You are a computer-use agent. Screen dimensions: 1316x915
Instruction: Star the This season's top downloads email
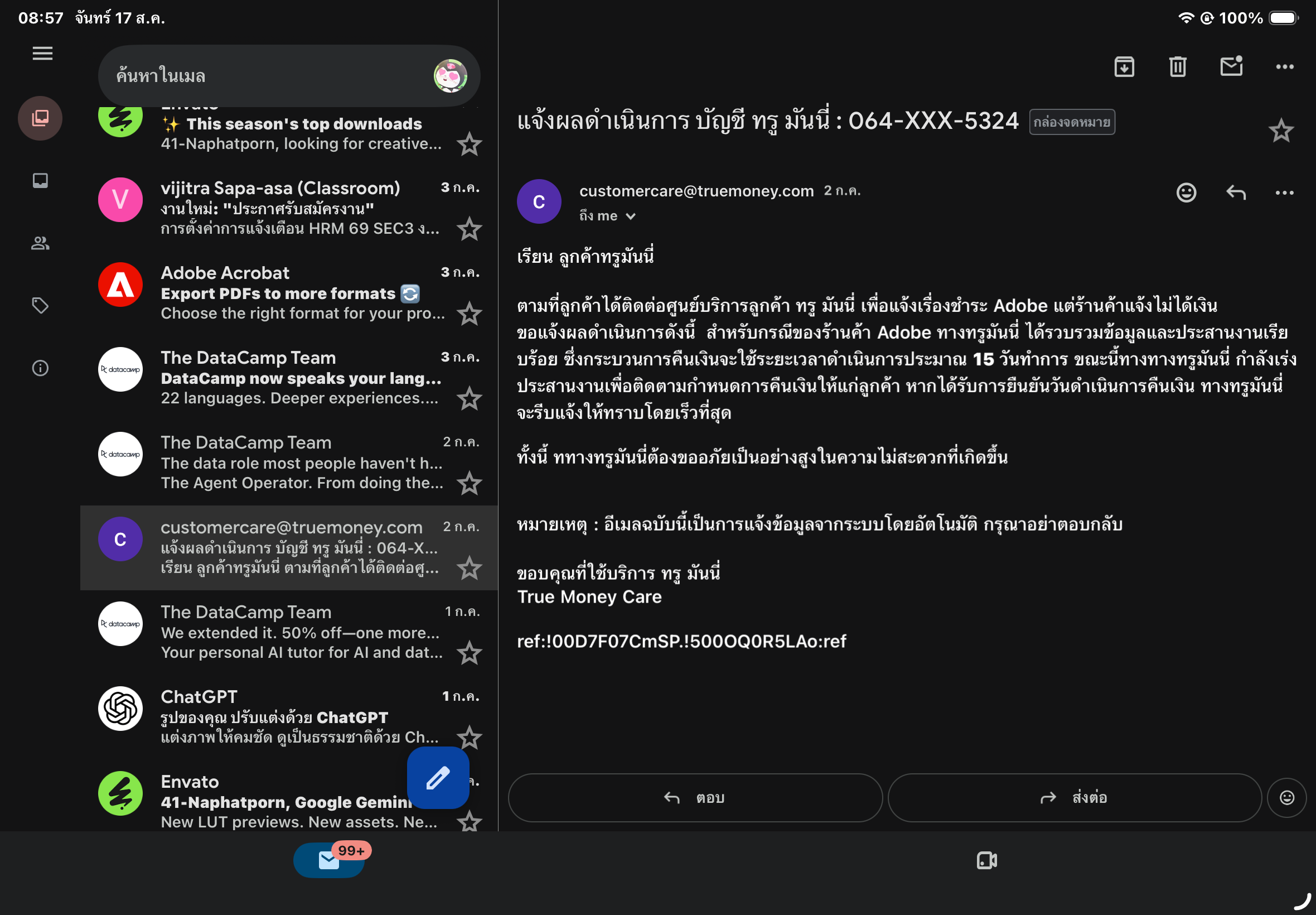[x=469, y=145]
